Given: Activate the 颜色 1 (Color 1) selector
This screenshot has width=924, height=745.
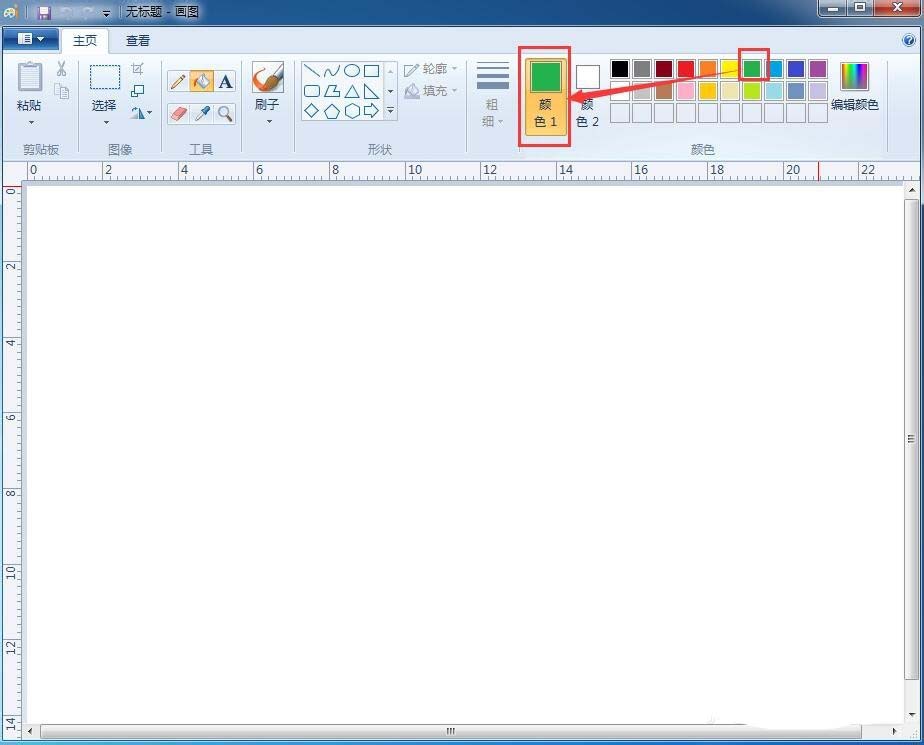Looking at the screenshot, I should tap(545, 96).
